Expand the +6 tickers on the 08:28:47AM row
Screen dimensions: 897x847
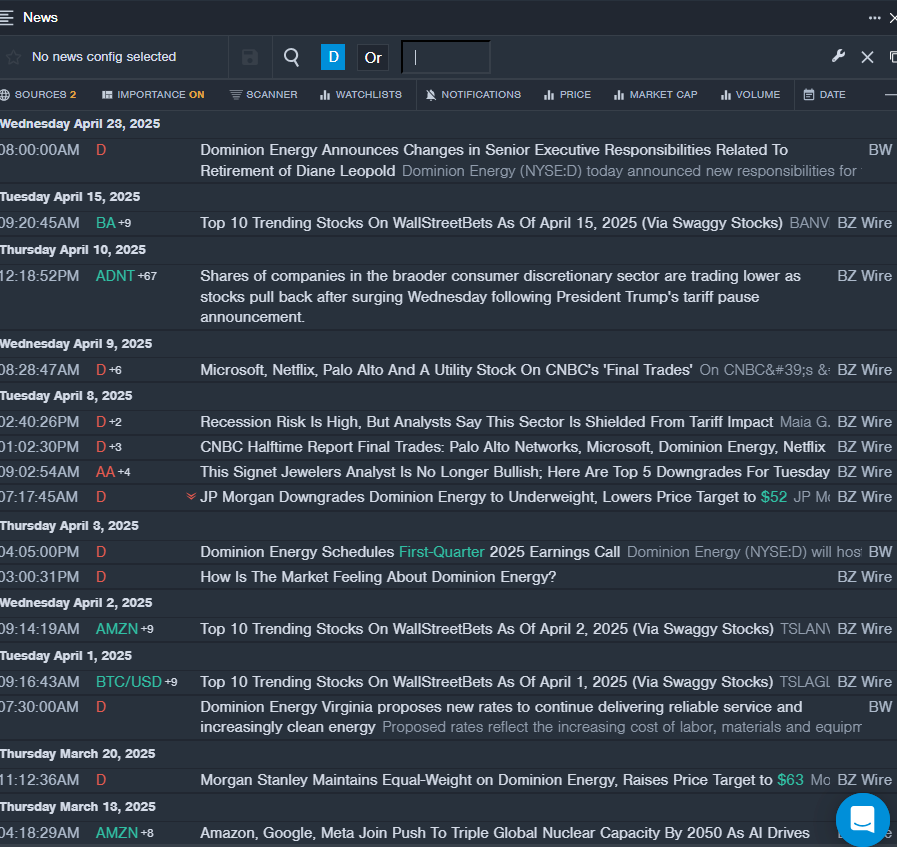[x=115, y=370]
